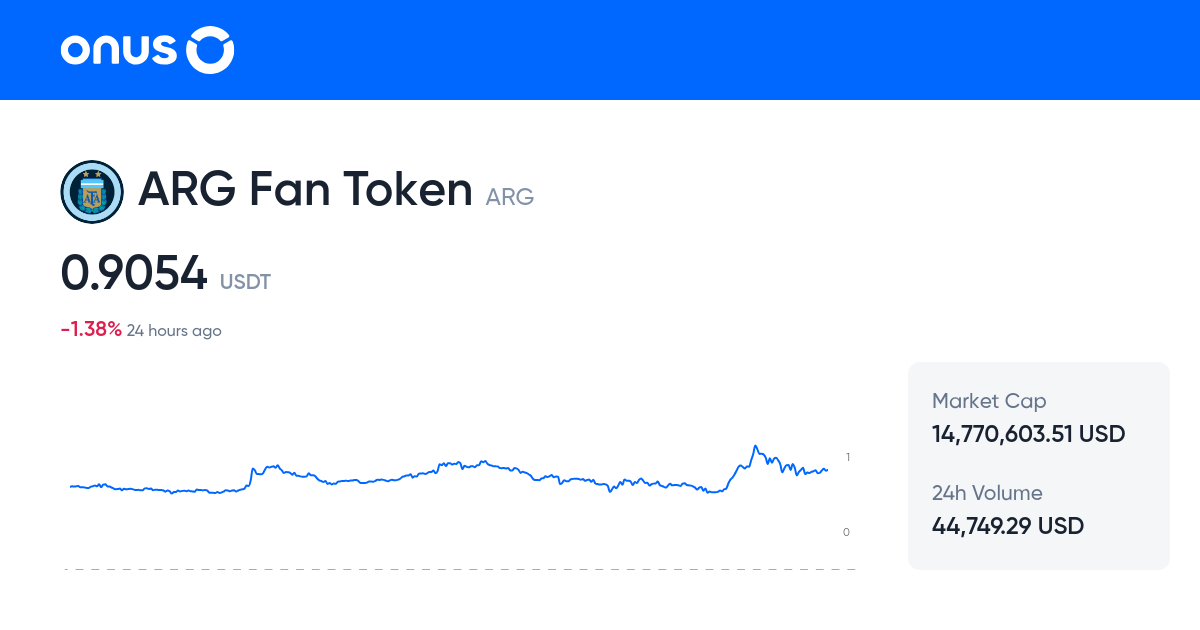
Task: Click the ONUS circular logo icon
Action: click(209, 49)
